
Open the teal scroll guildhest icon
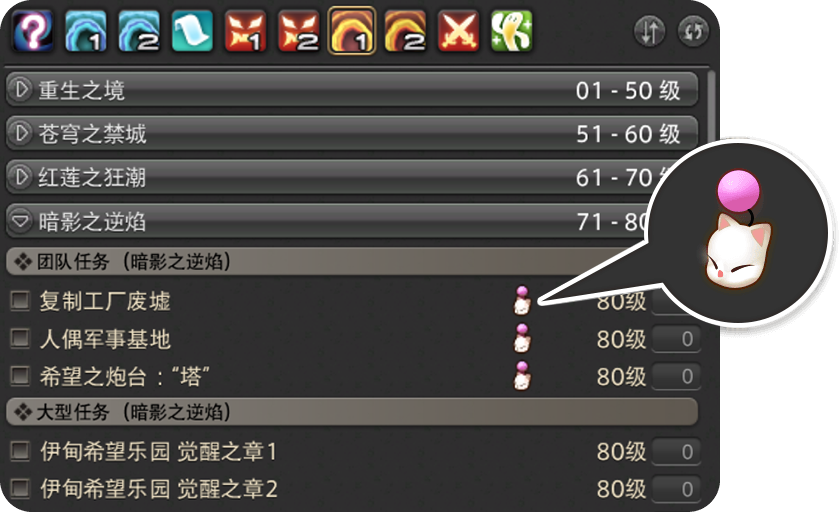[x=192, y=31]
